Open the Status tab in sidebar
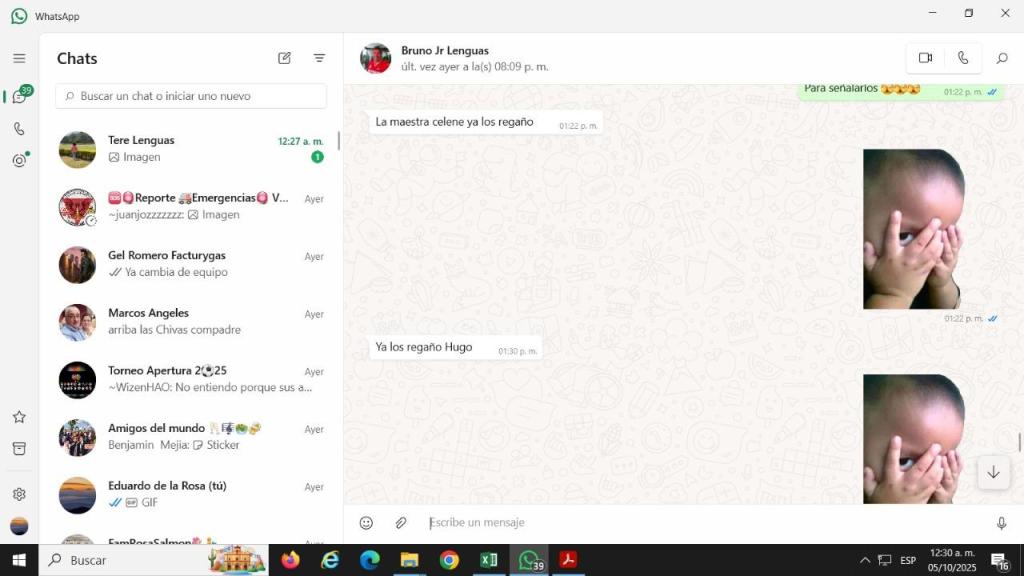1024x576 pixels. point(19,160)
